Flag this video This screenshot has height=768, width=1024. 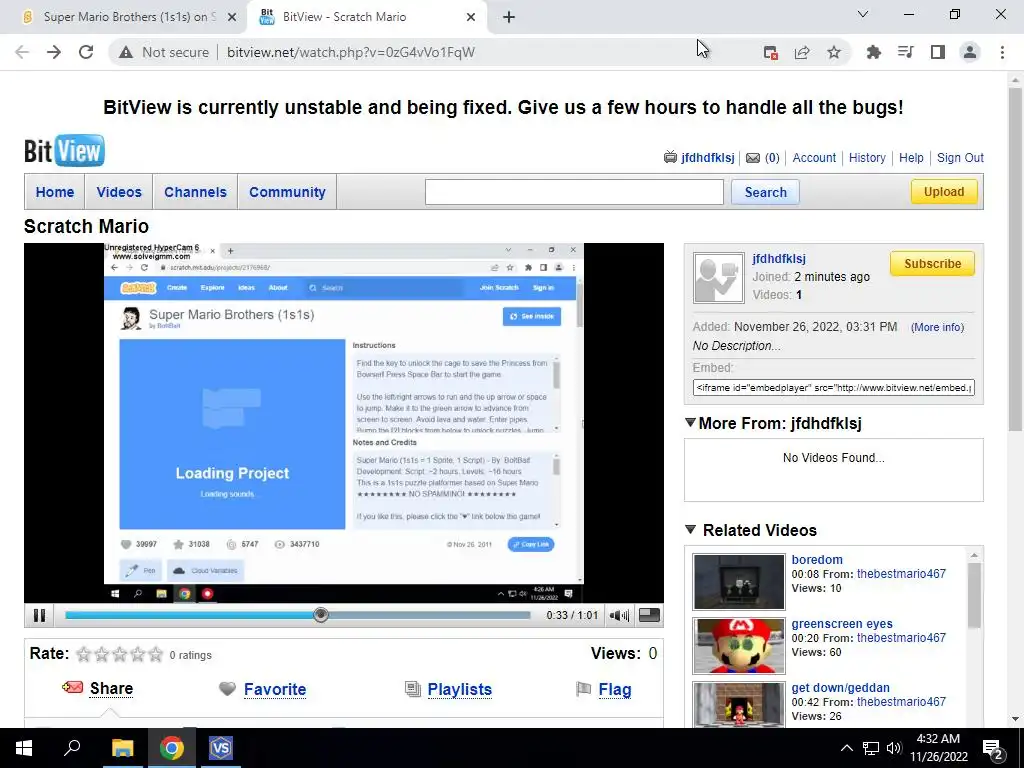615,690
